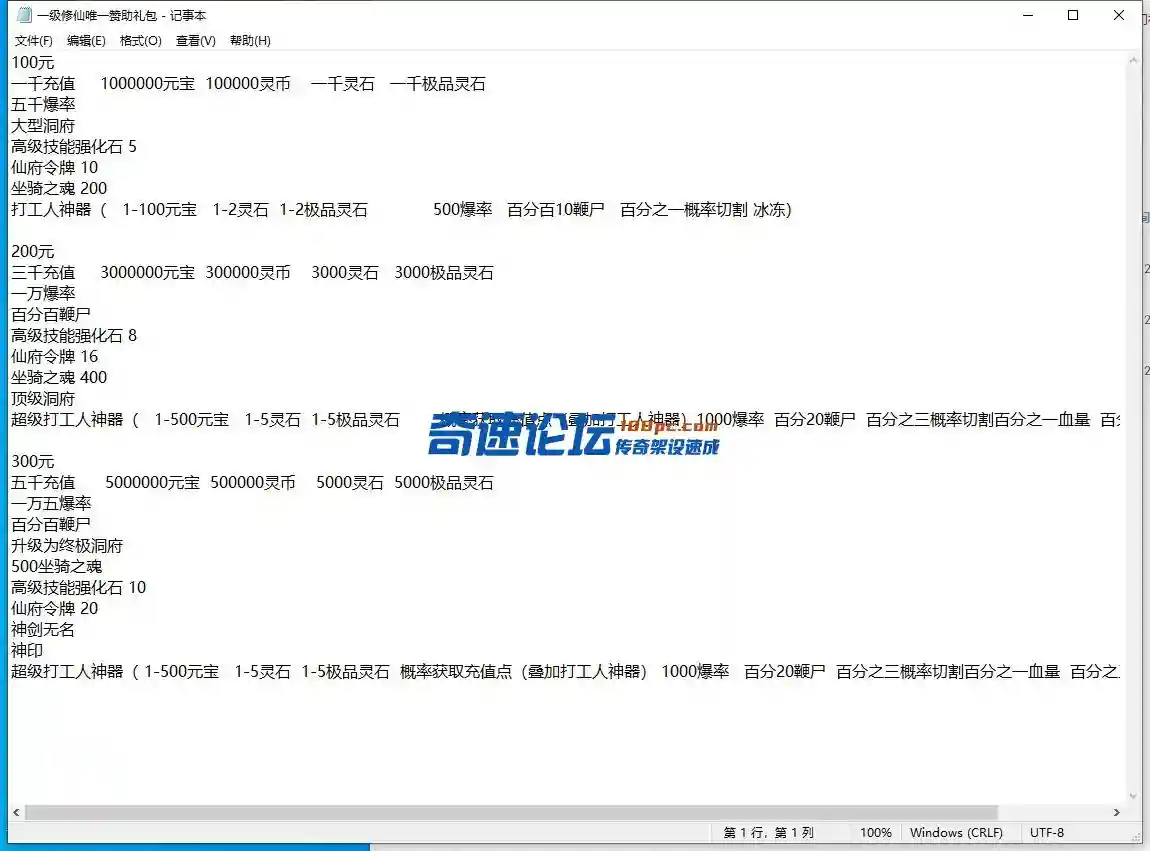Maximize the Notepad window

1073,15
